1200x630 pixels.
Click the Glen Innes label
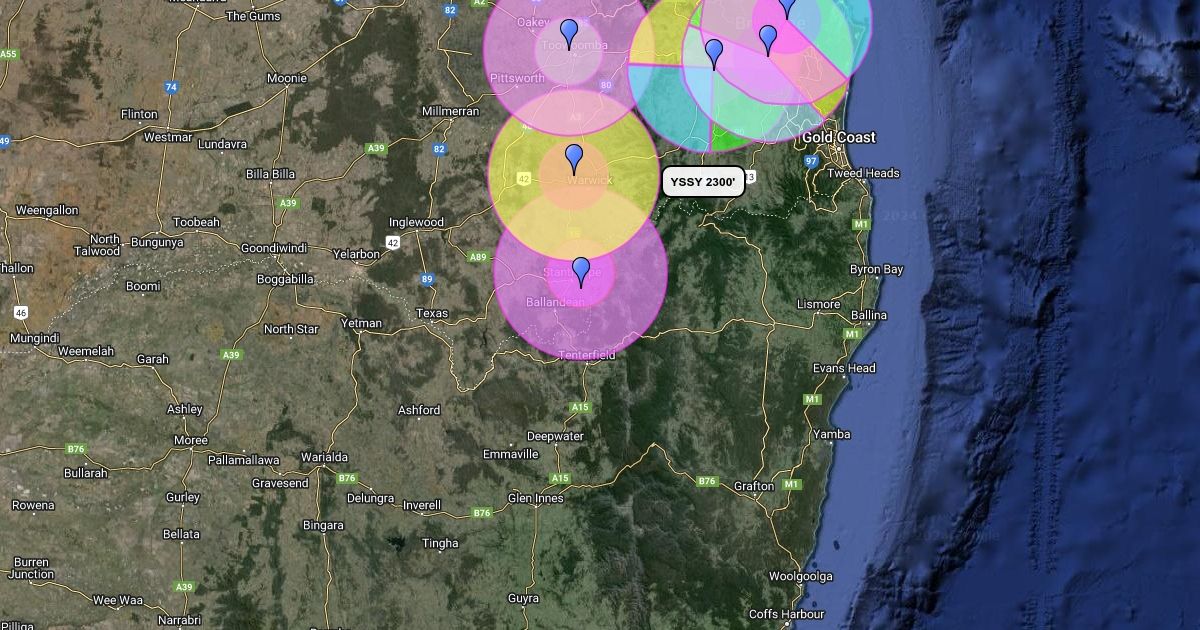pyautogui.click(x=536, y=498)
